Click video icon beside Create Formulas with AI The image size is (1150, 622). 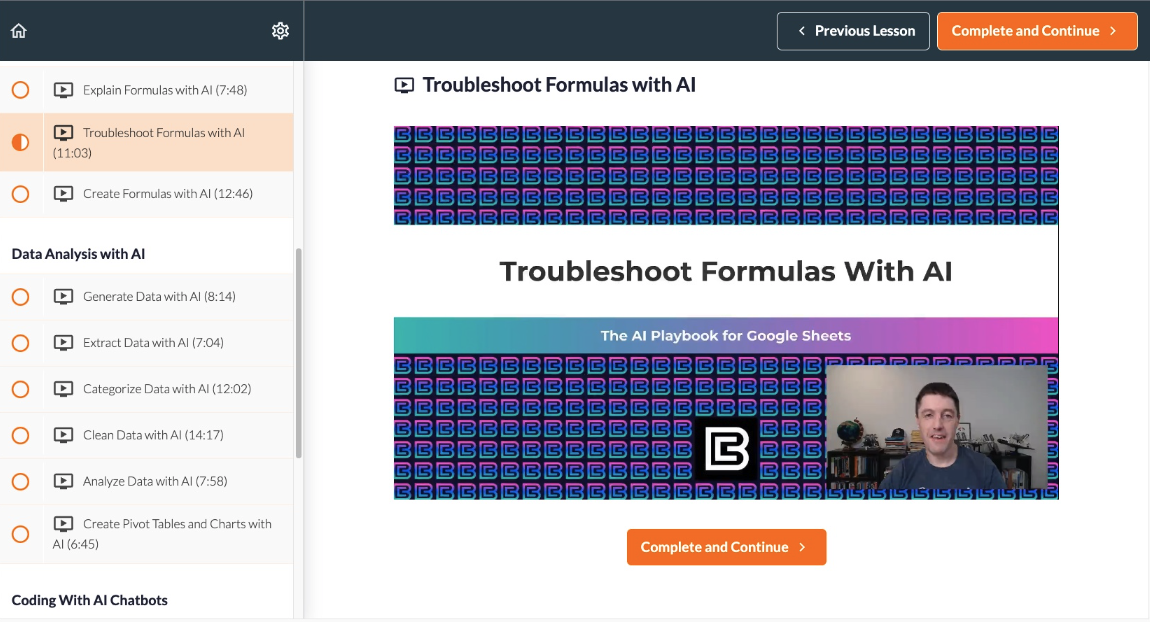tap(64, 194)
